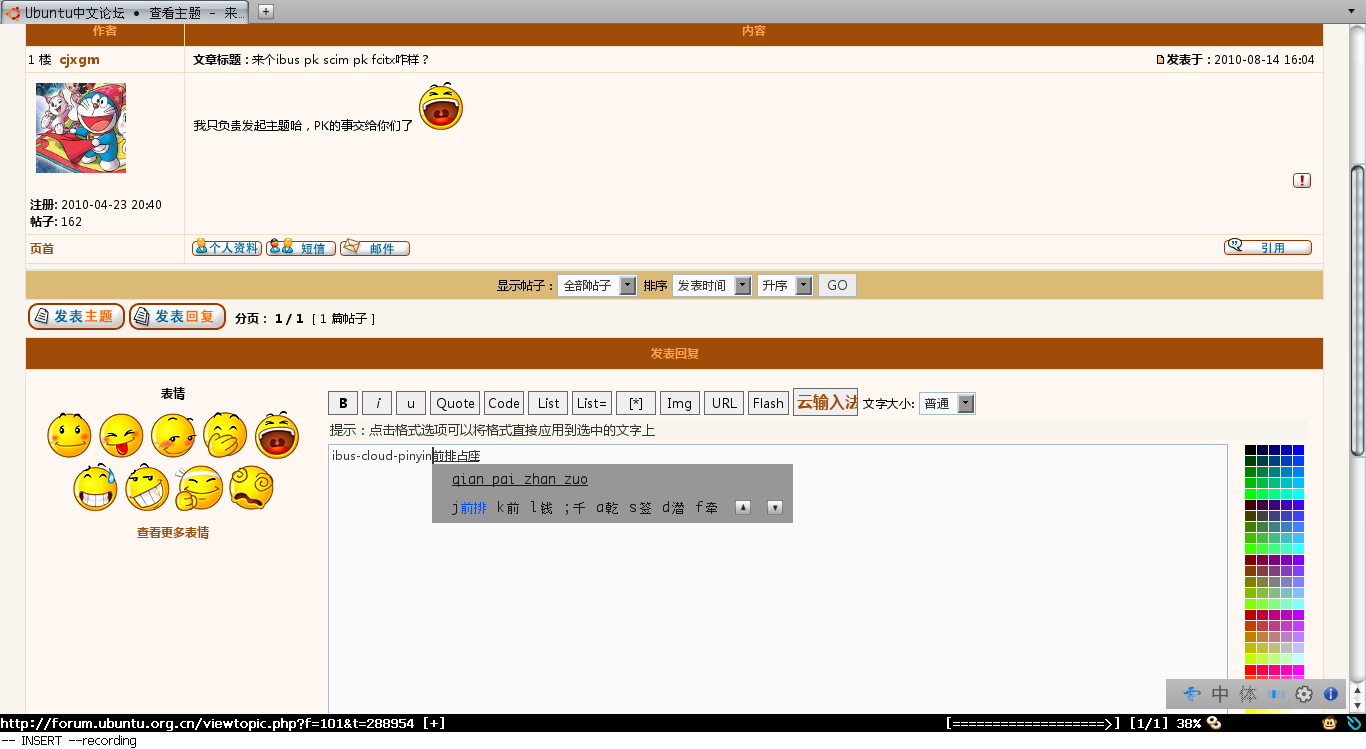This screenshot has width=1366, height=749.
Task: Insert Code BBCode tag
Action: [504, 403]
